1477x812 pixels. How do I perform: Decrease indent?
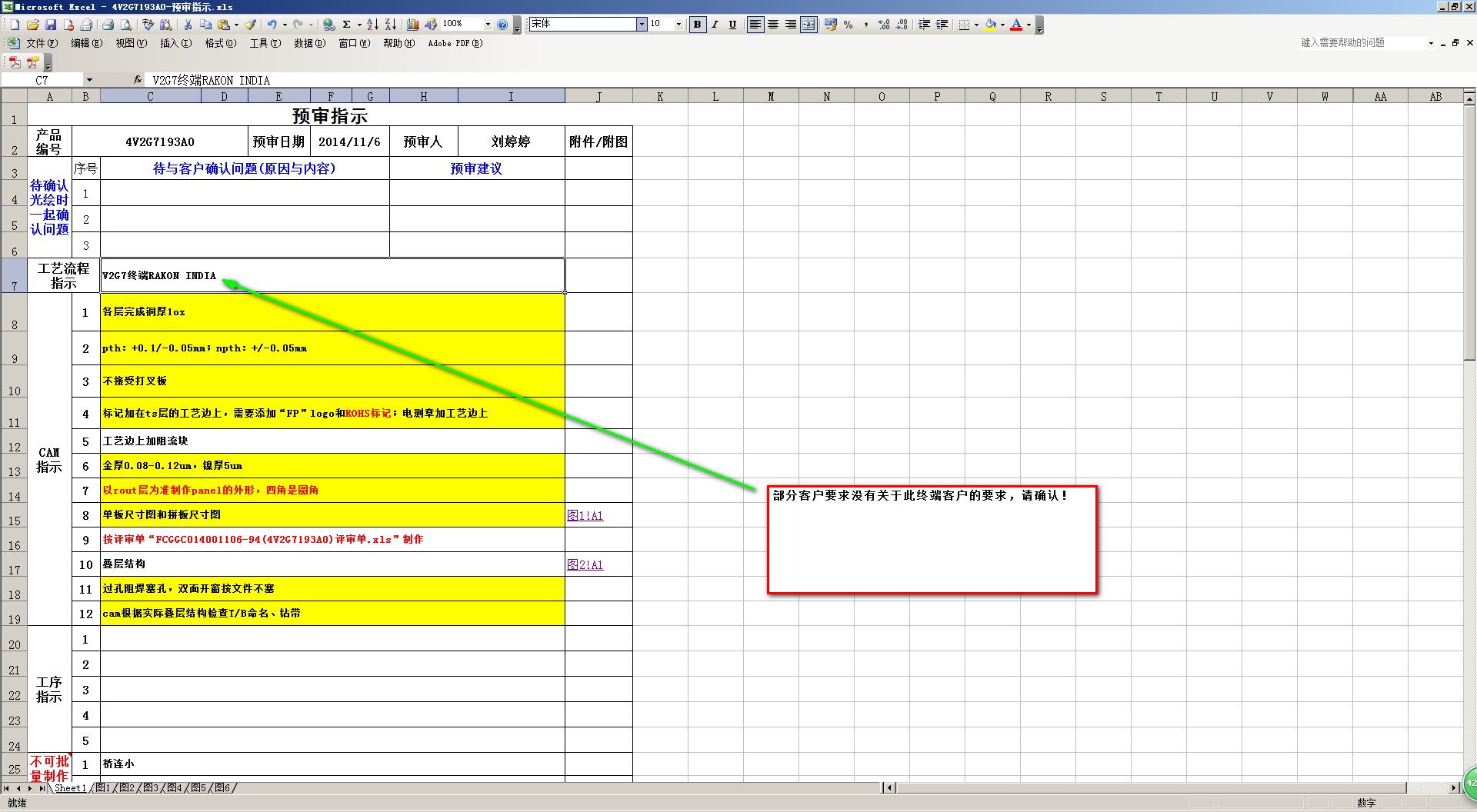click(x=924, y=25)
